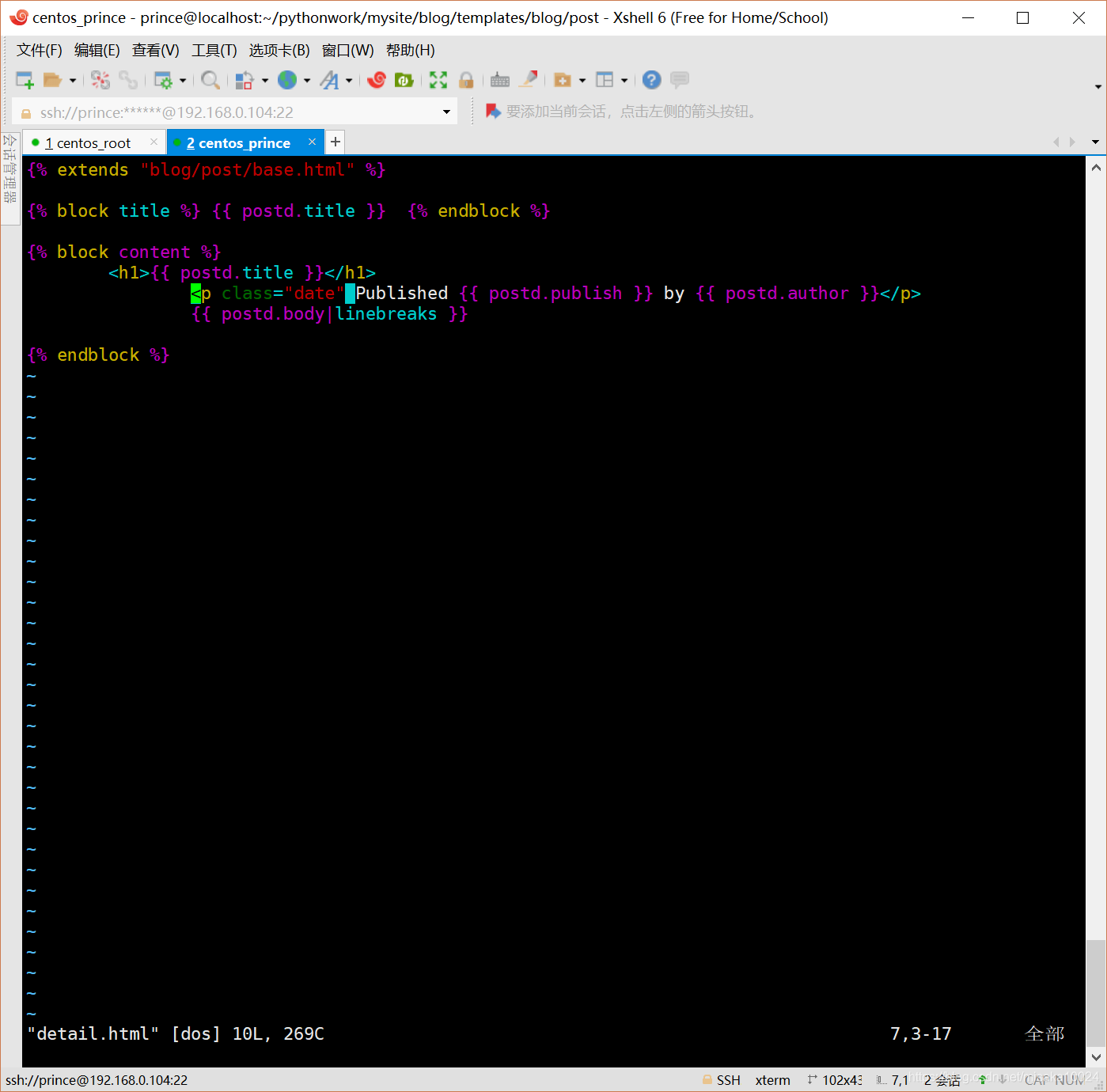
Task: Open the 查看(V) menu
Action: click(x=156, y=51)
